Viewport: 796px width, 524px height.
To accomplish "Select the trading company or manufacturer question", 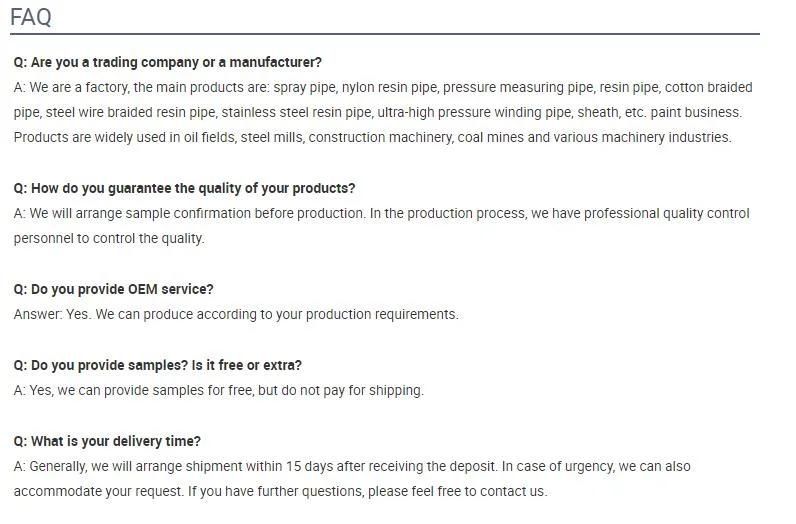I will (x=168, y=62).
